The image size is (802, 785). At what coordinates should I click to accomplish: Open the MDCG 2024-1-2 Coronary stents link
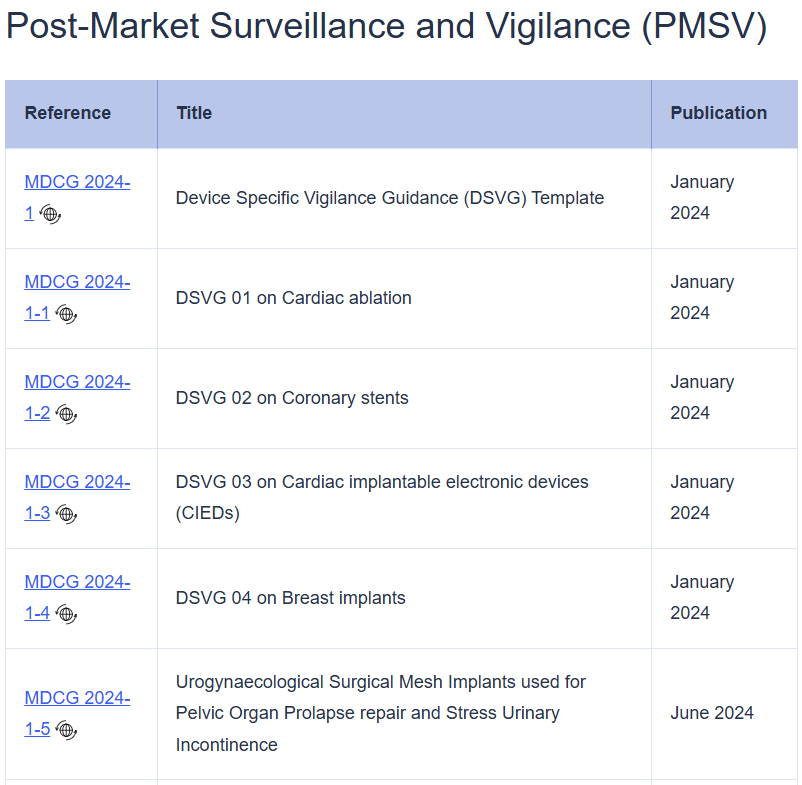[77, 397]
